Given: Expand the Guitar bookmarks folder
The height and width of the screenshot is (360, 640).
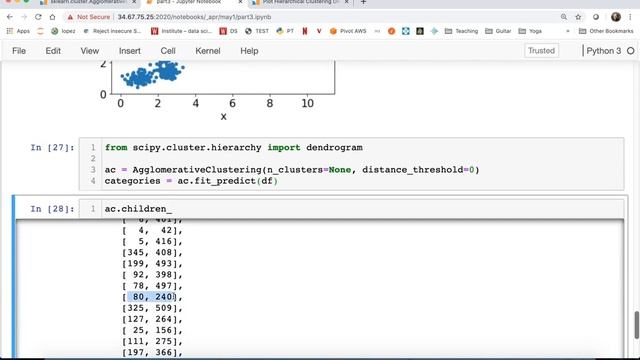Looking at the screenshot, I should pyautogui.click(x=498, y=31).
